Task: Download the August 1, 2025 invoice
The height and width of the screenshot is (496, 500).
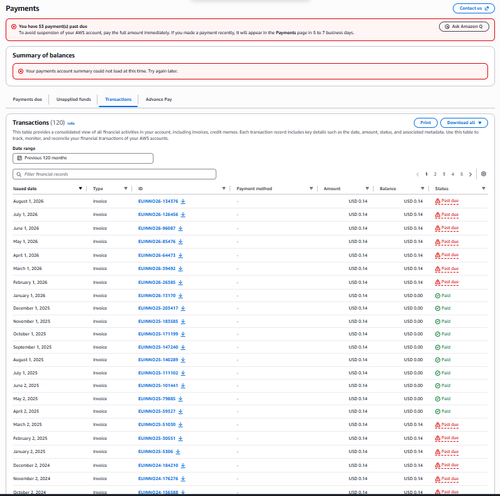Action: tap(183, 360)
